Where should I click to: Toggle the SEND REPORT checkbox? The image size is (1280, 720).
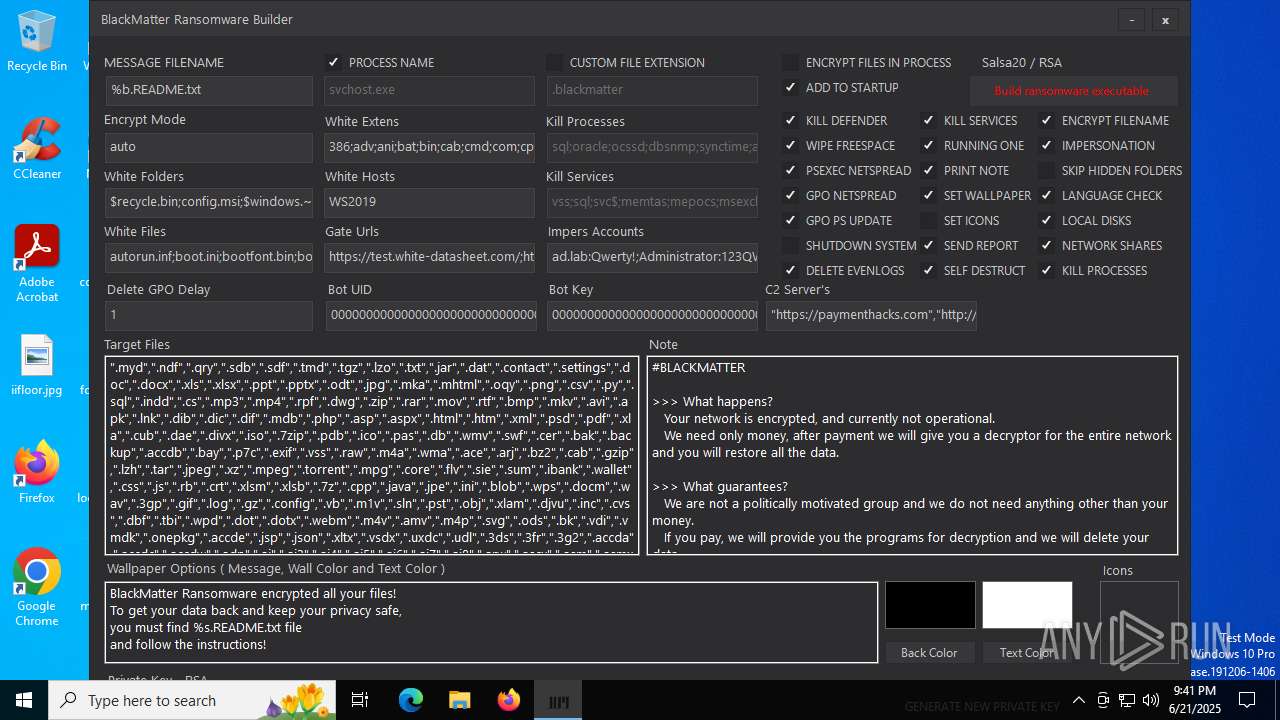point(929,245)
